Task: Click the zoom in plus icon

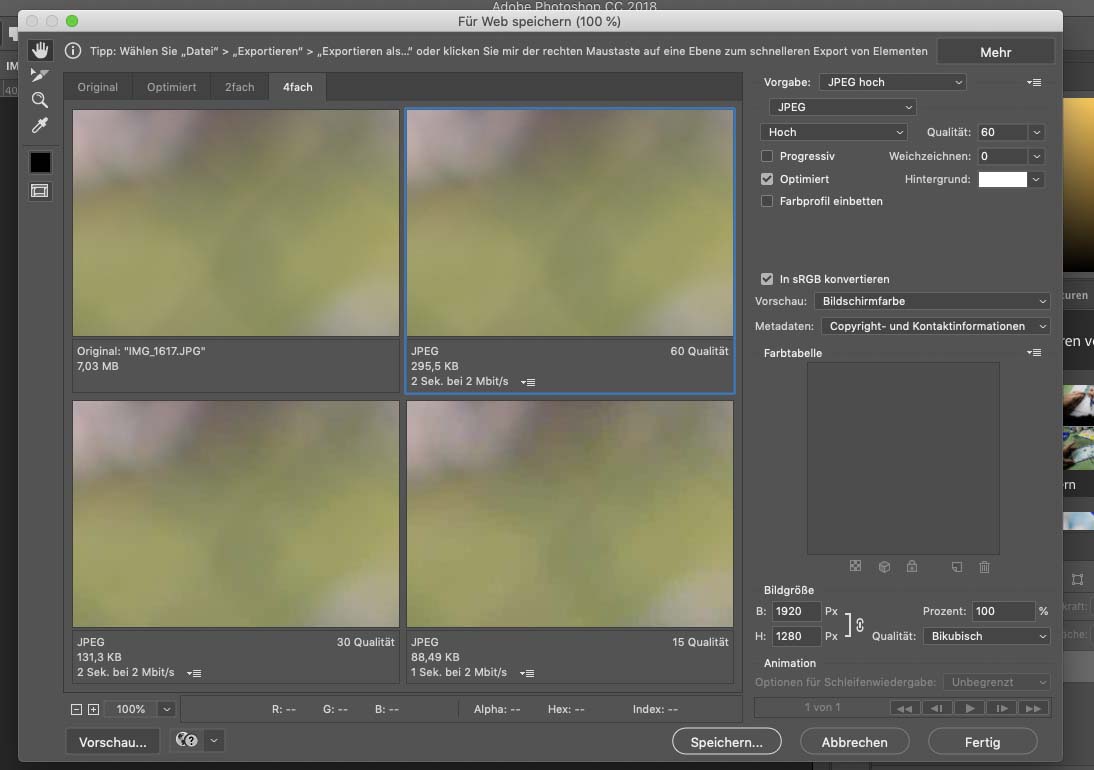Action: (x=93, y=709)
